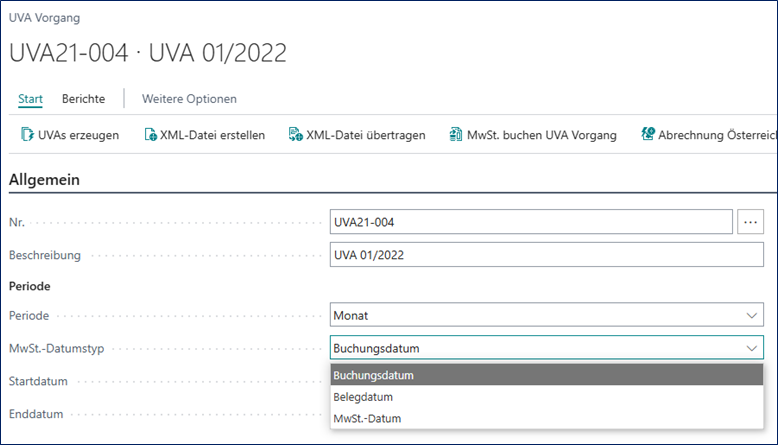Click into the Nr. input field
778x445 pixels.
pyautogui.click(x=530, y=222)
